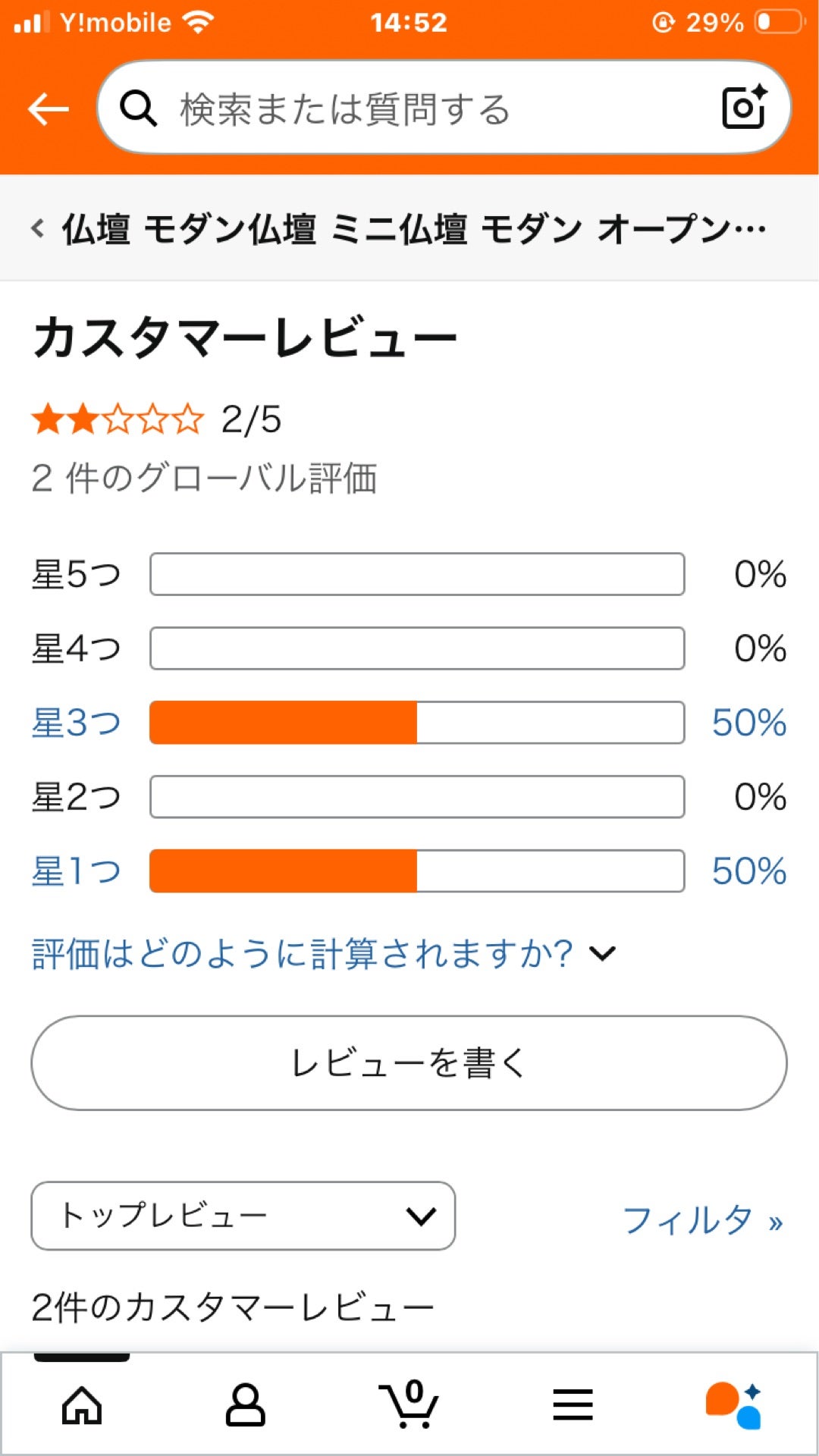Tap the search magnifier icon
The width and height of the screenshot is (819, 1456).
[x=139, y=110]
